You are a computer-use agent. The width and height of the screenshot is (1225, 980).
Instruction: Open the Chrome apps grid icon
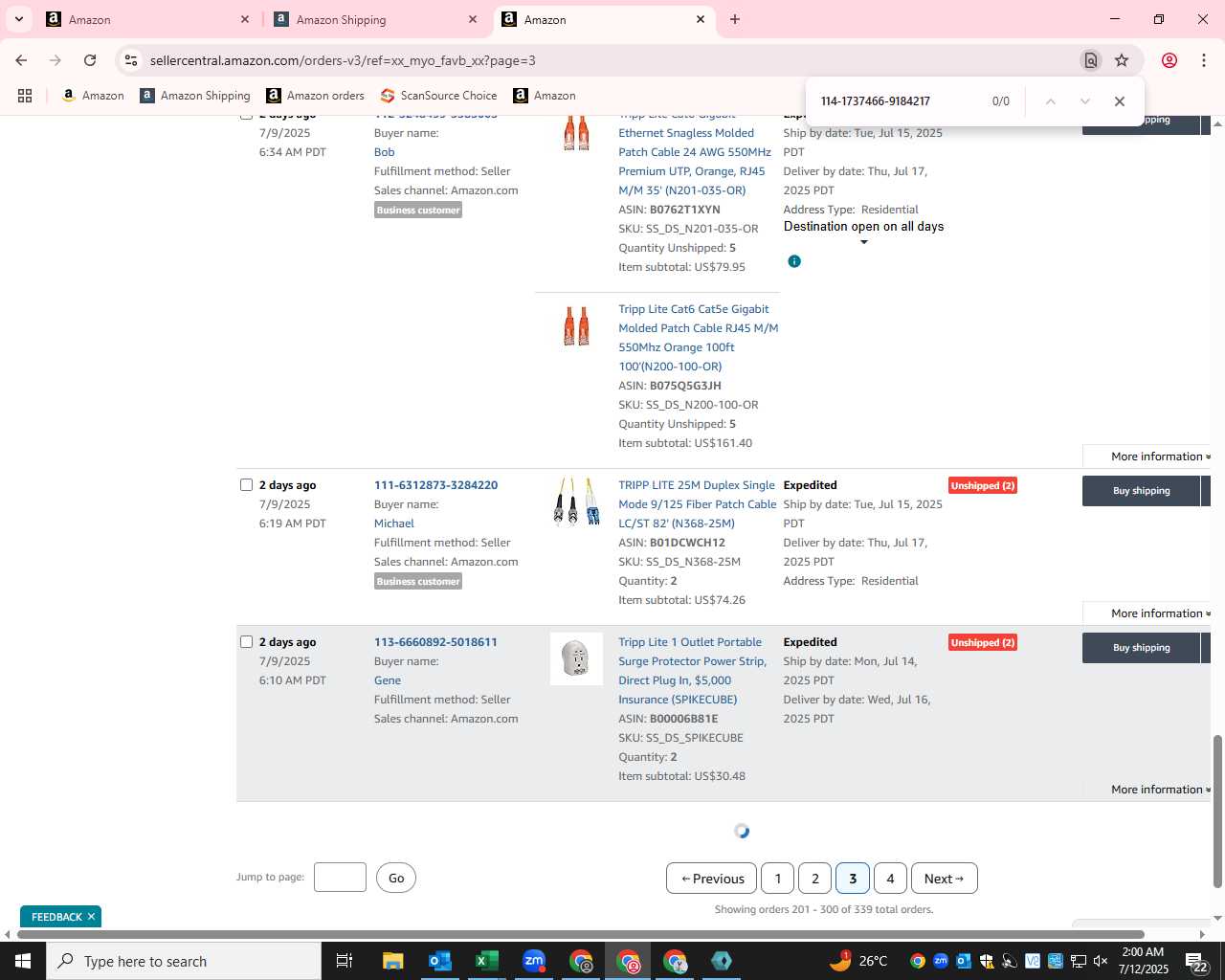coord(25,96)
